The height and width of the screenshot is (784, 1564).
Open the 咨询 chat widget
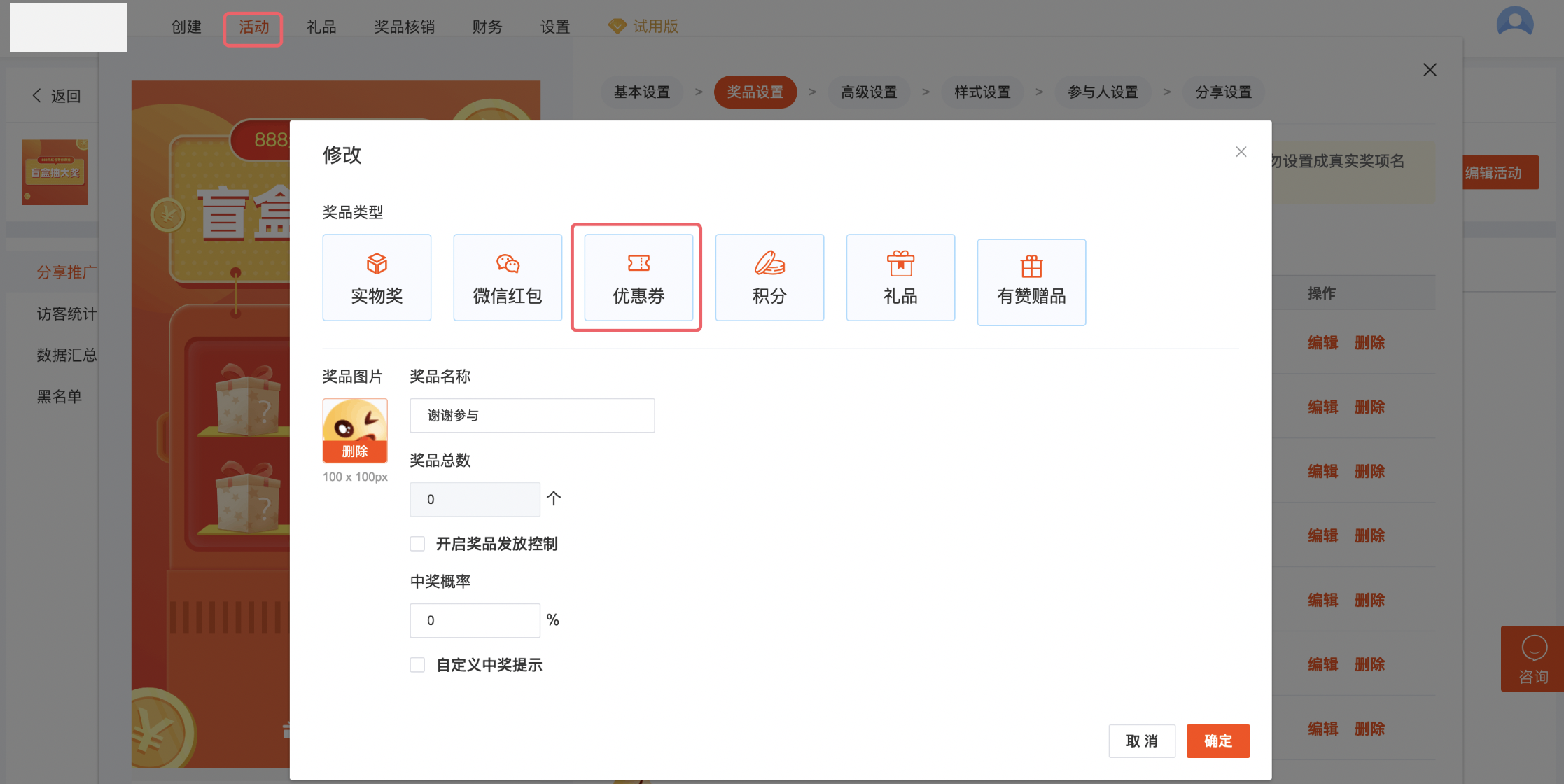click(x=1532, y=659)
